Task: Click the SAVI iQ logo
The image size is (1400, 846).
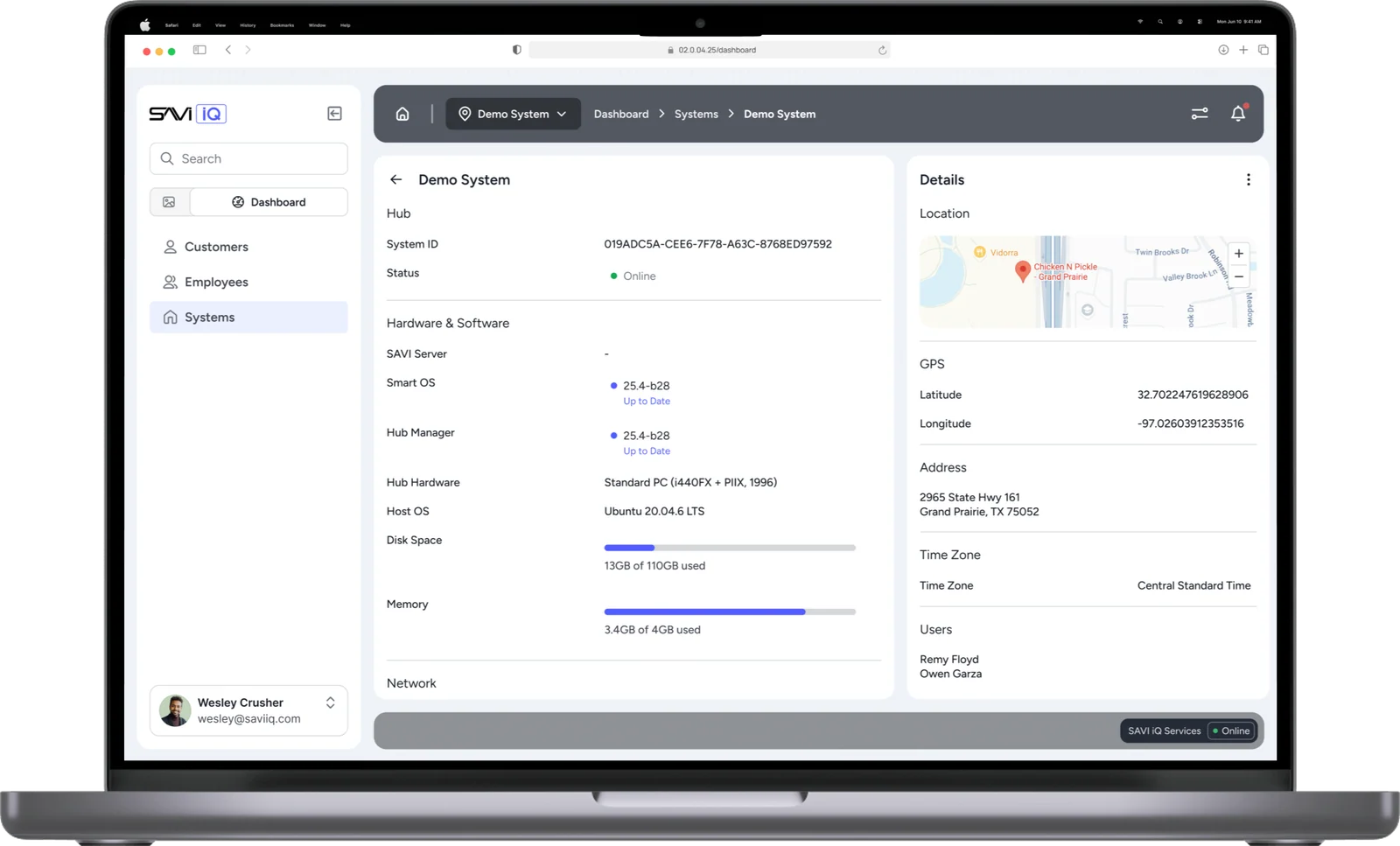Action: click(x=187, y=114)
